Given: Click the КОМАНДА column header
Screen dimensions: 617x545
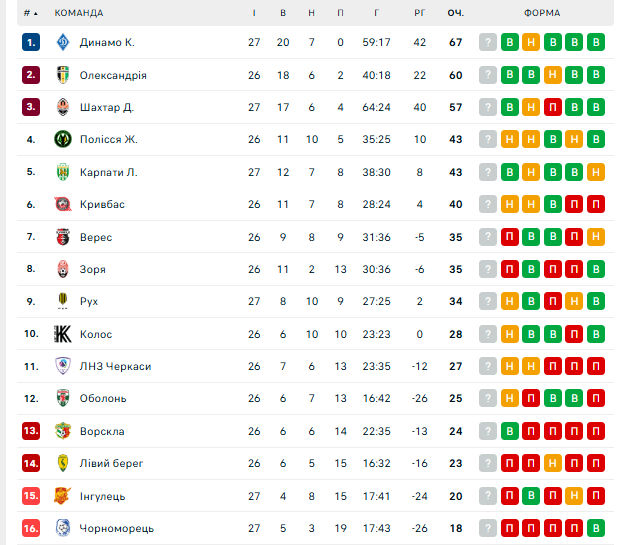Looking at the screenshot, I should coord(79,13).
